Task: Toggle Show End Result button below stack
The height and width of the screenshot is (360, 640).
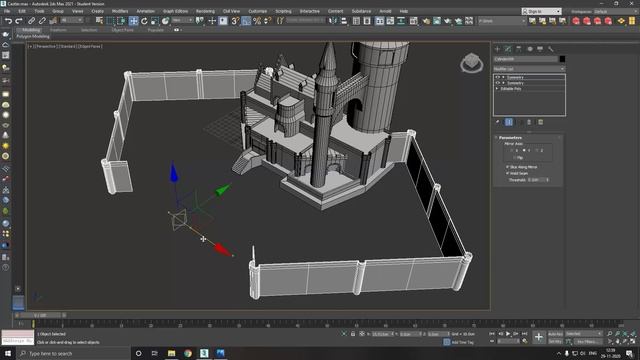Action: point(509,122)
